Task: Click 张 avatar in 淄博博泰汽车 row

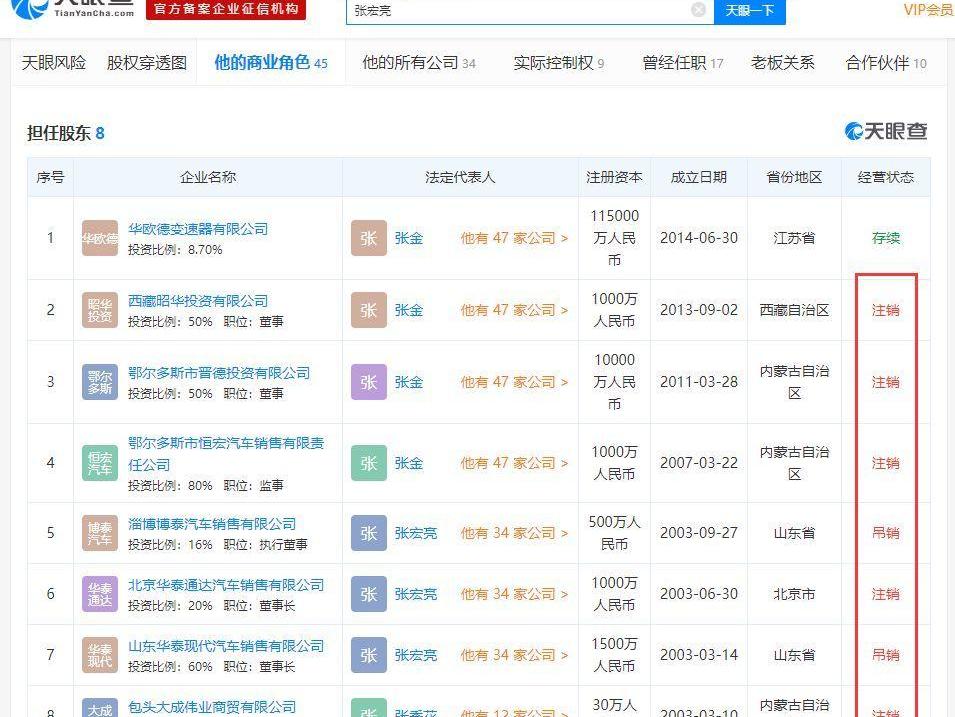Action: pos(368,533)
